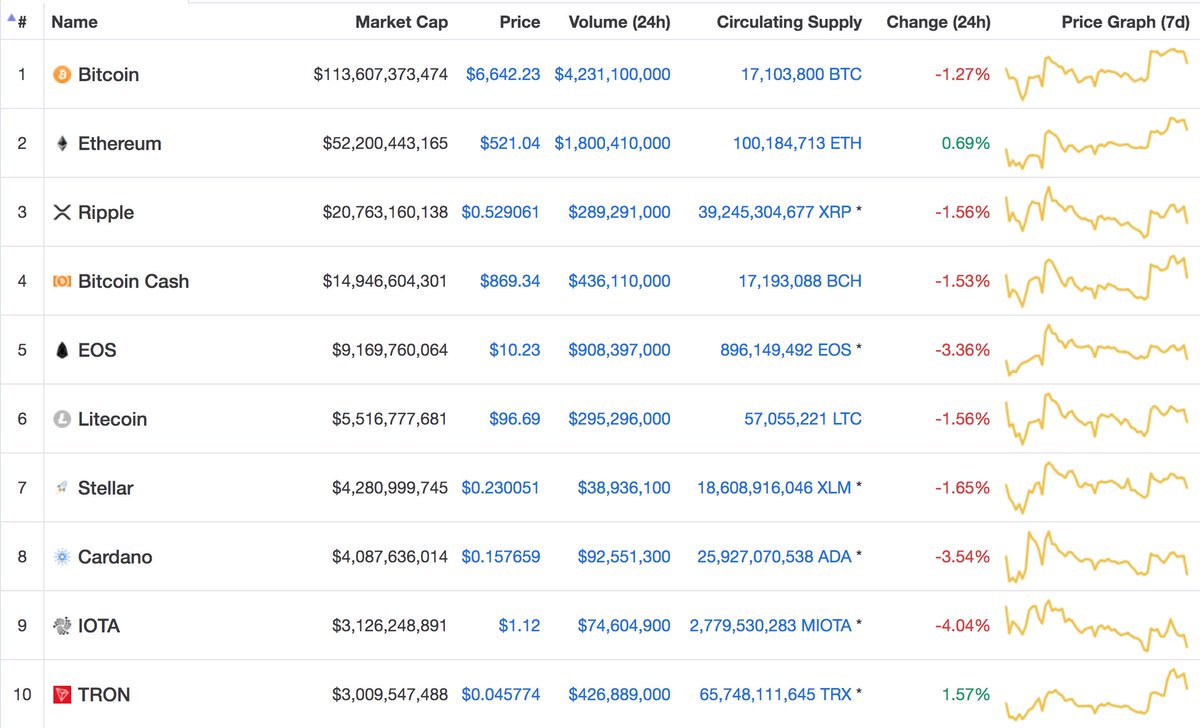Click Bitcoin volume $4,231,100,000
This screenshot has width=1200, height=728.
pos(613,75)
